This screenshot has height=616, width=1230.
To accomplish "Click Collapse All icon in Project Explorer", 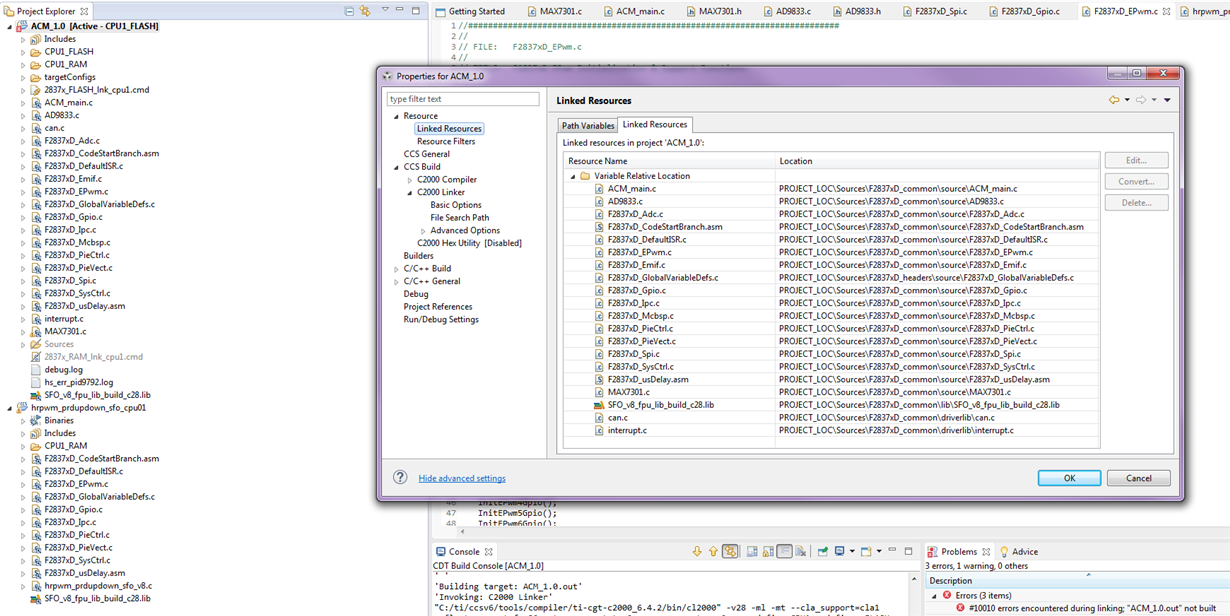I will point(349,11).
